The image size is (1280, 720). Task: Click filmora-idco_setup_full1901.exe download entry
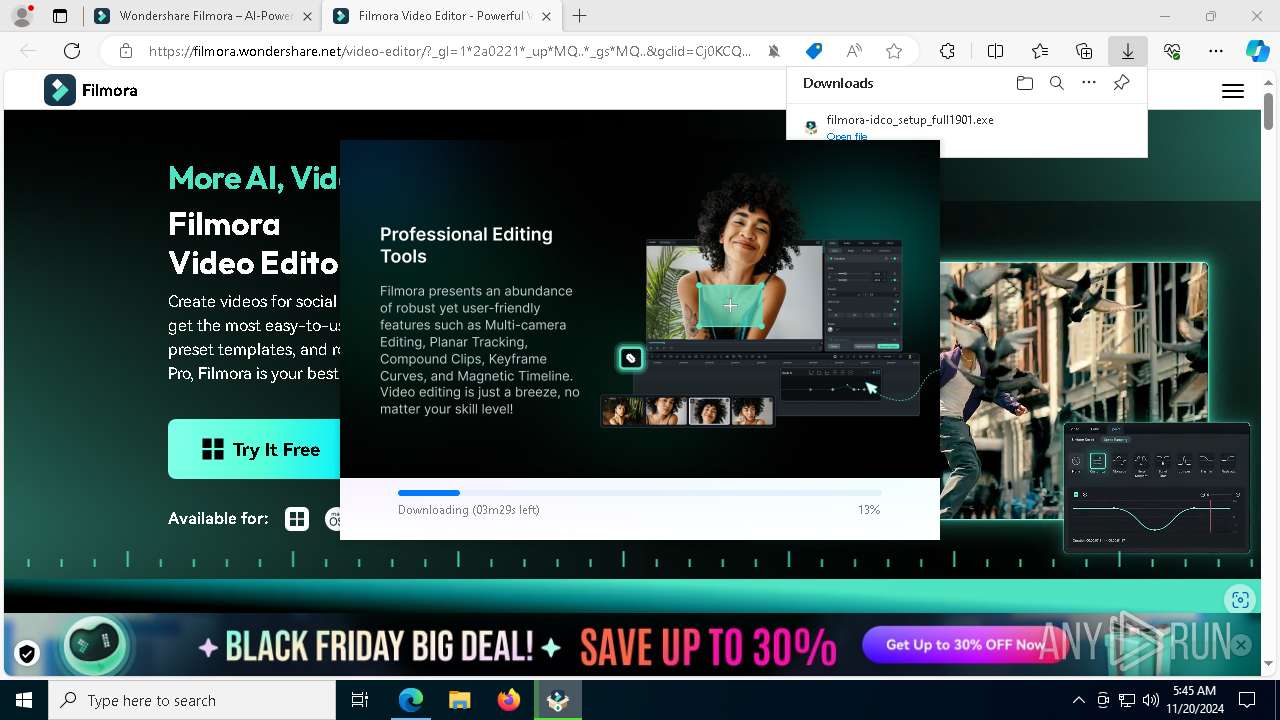910,120
